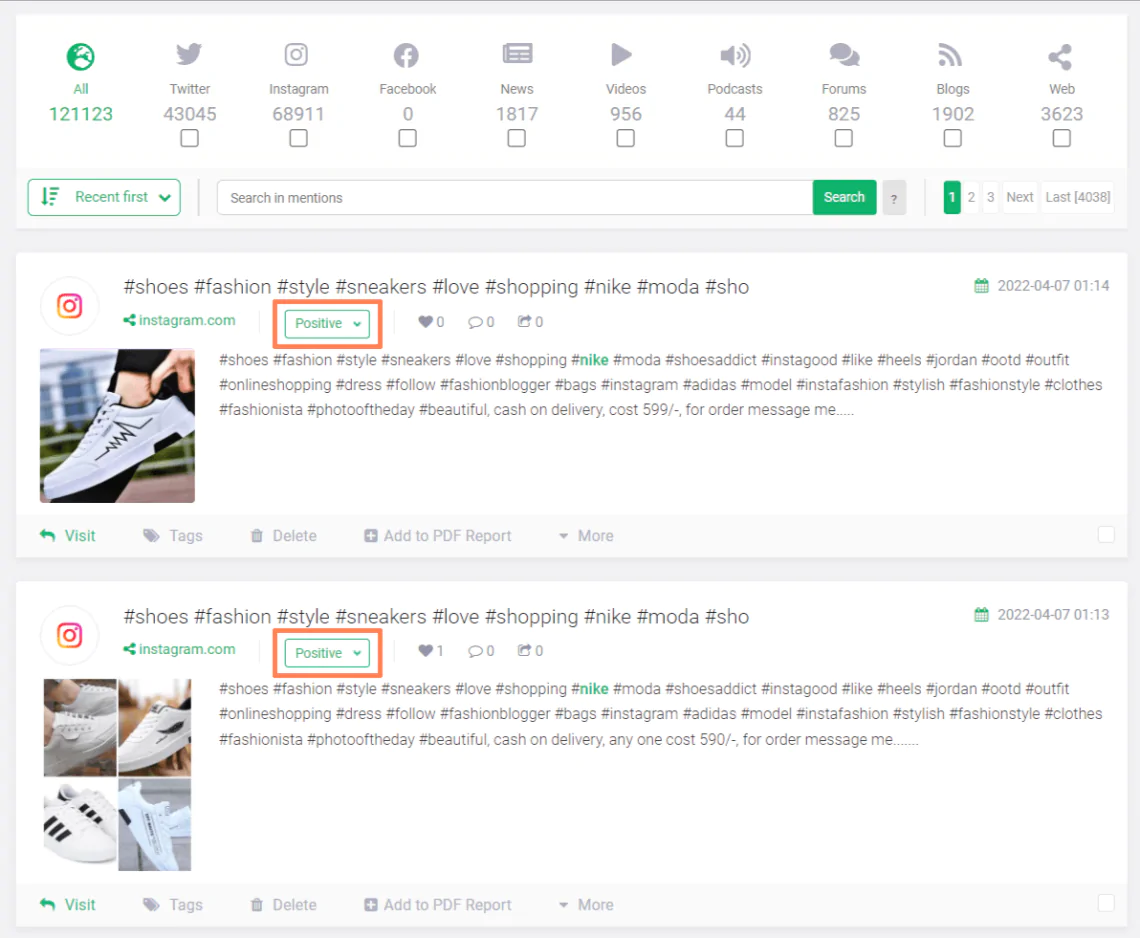The height and width of the screenshot is (938, 1140).
Task: Click the heart likes icon on the 01:14 mention
Action: point(425,321)
